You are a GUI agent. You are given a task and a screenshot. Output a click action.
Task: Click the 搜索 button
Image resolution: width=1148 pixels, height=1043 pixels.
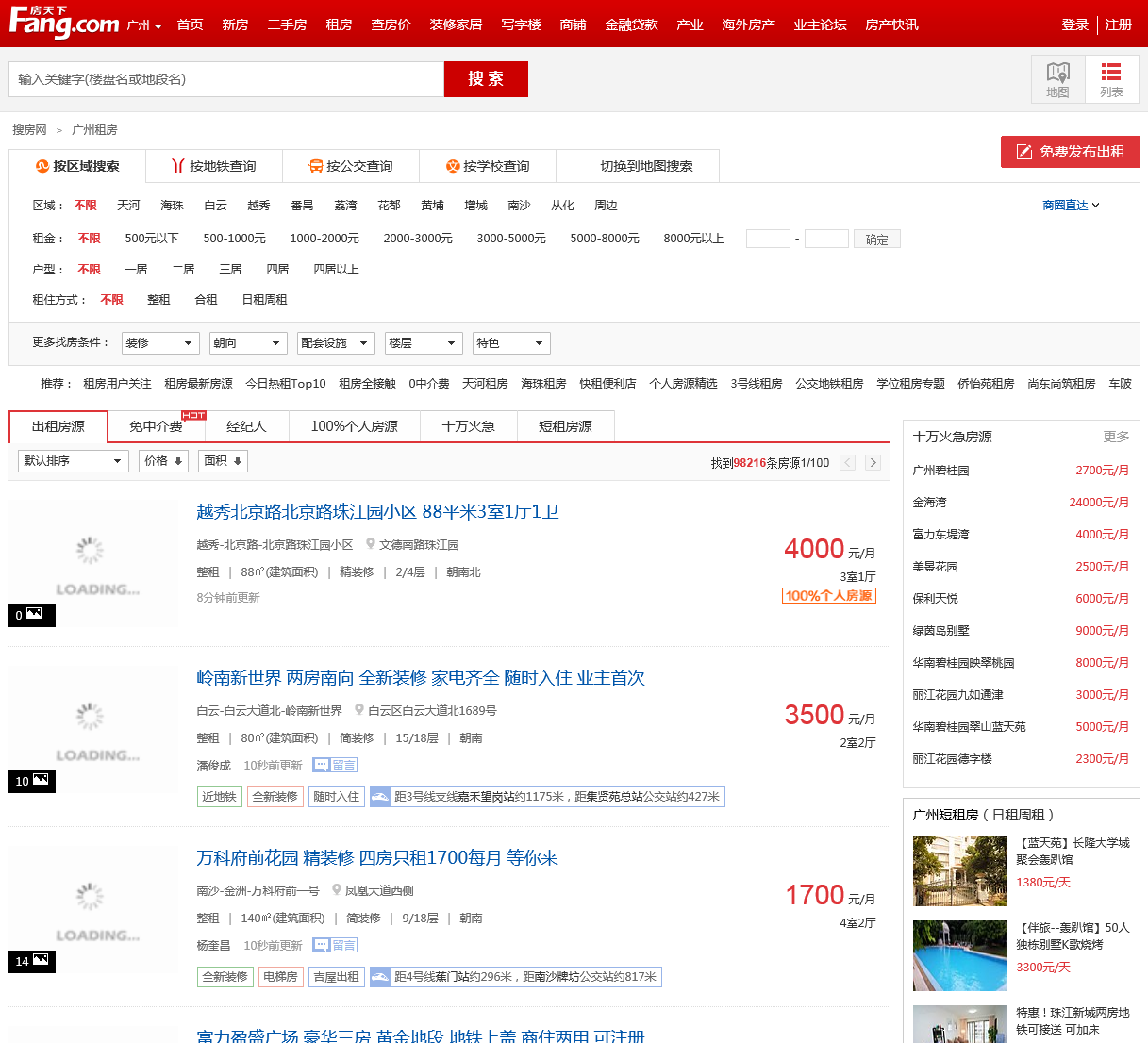click(x=486, y=79)
